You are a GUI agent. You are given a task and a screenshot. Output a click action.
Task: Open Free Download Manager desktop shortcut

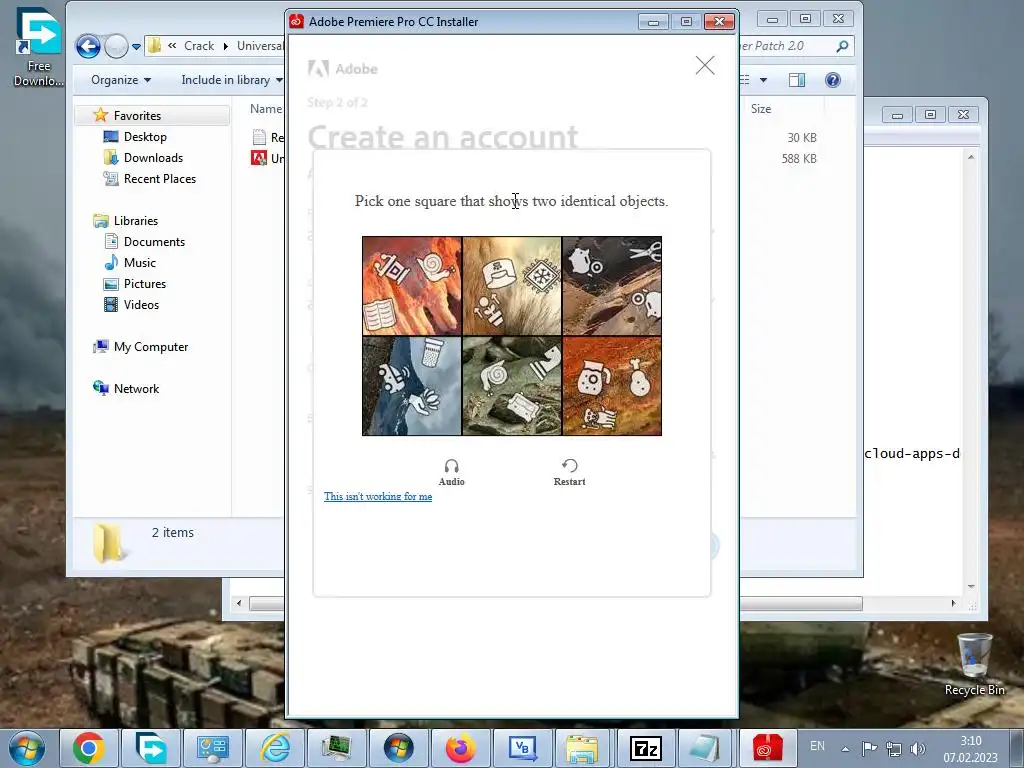coord(39,47)
